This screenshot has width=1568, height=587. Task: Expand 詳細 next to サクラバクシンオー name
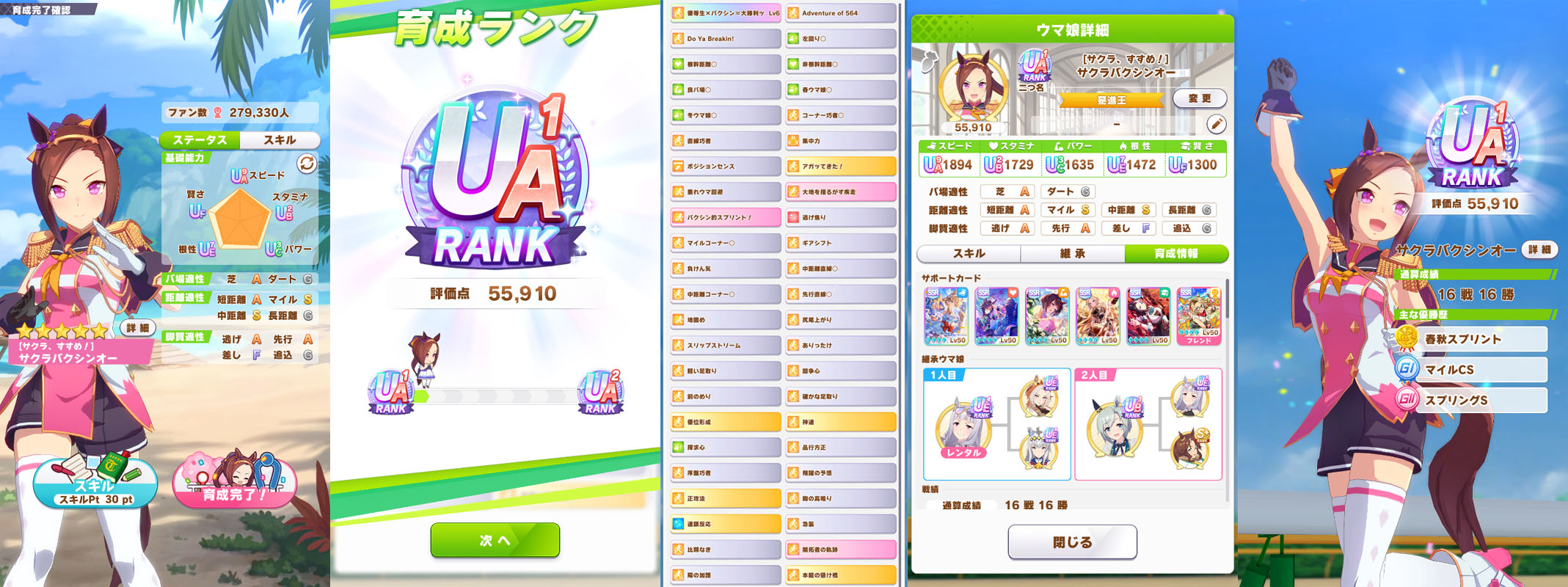point(1539,250)
